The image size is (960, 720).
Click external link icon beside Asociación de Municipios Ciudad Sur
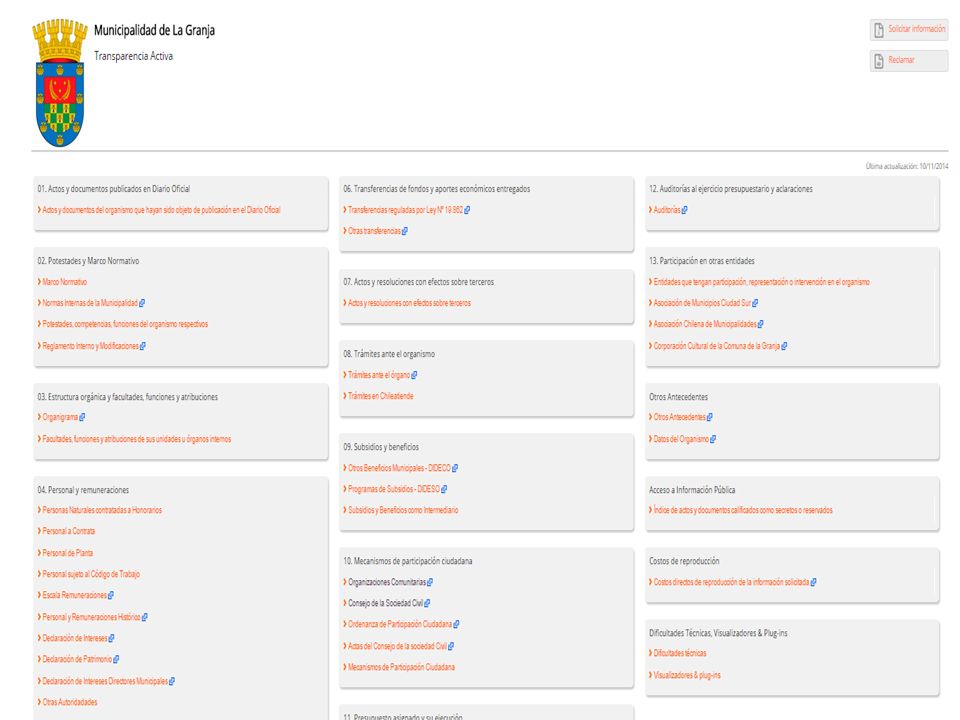click(756, 303)
